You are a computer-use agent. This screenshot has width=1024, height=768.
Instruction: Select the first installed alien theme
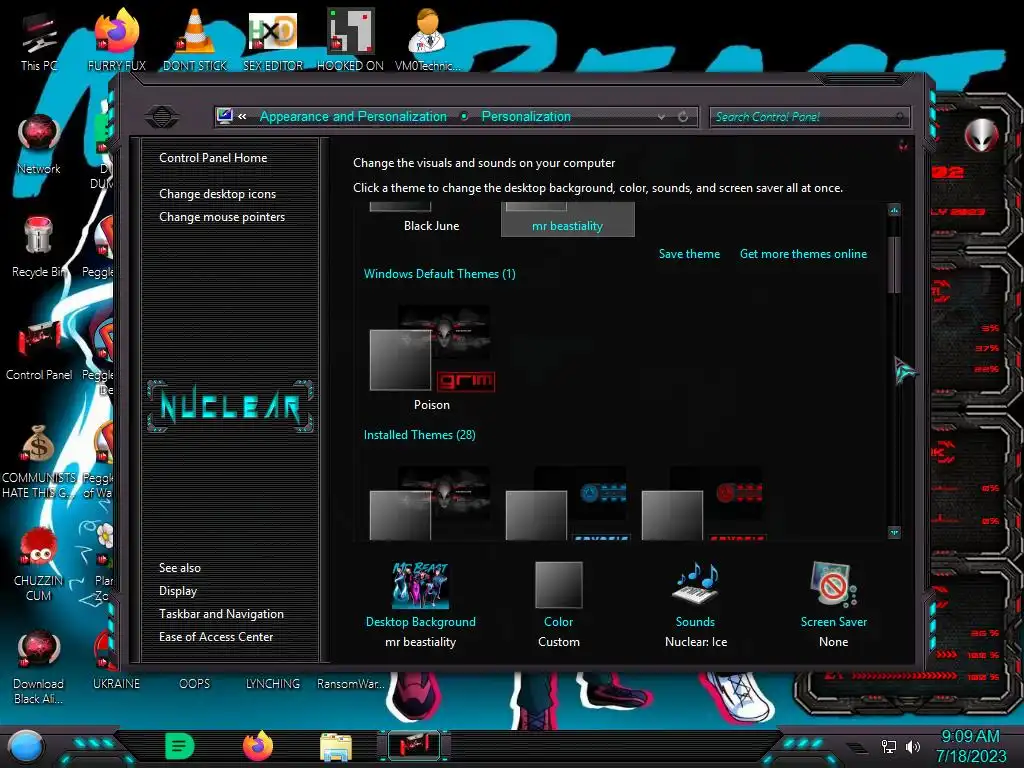[431, 503]
